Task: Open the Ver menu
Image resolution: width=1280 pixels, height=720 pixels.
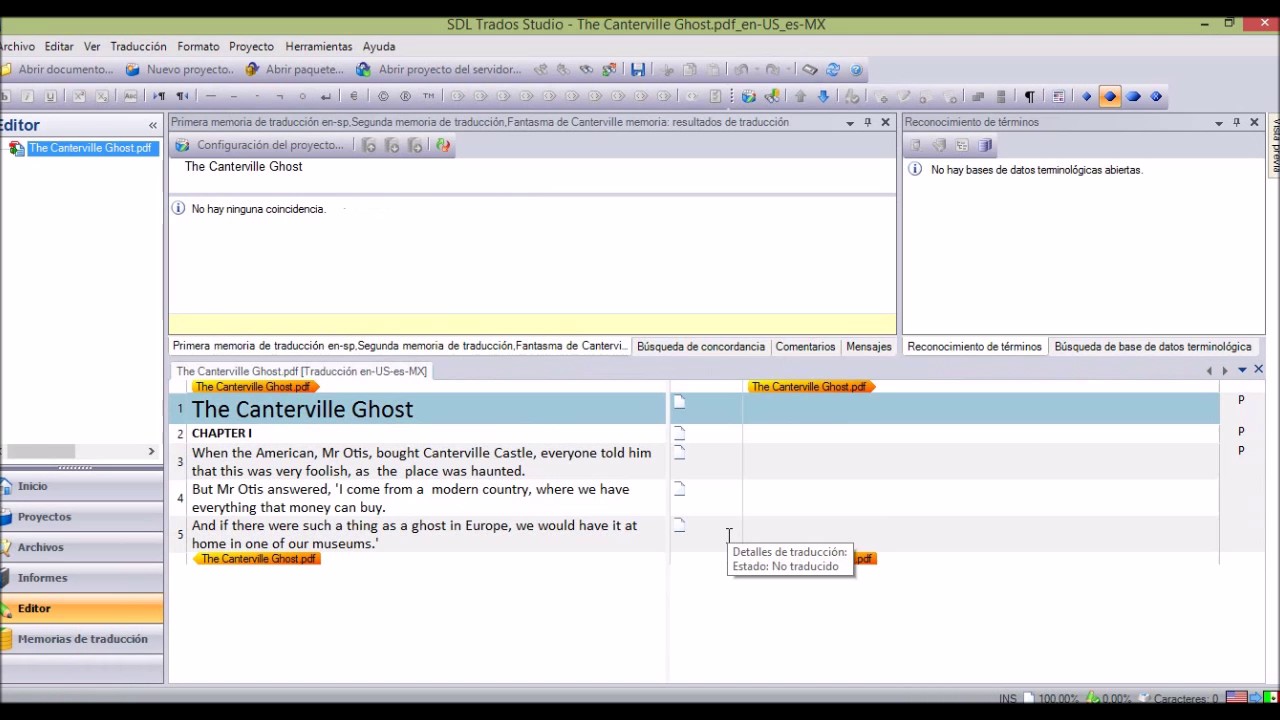Action: tap(92, 47)
